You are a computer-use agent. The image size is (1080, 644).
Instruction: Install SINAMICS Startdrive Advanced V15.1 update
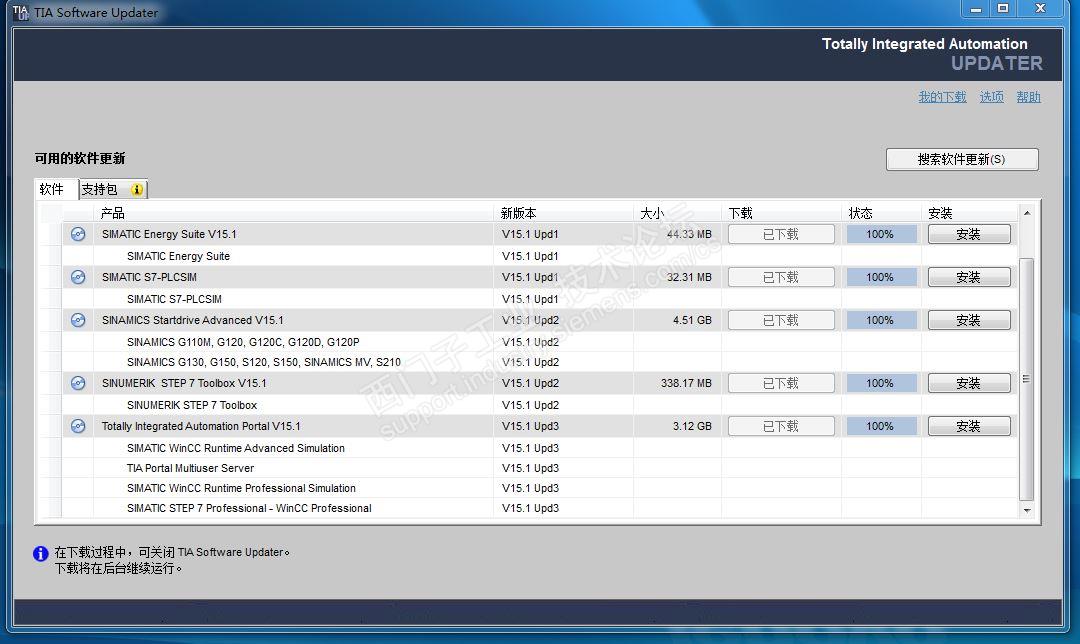click(969, 320)
